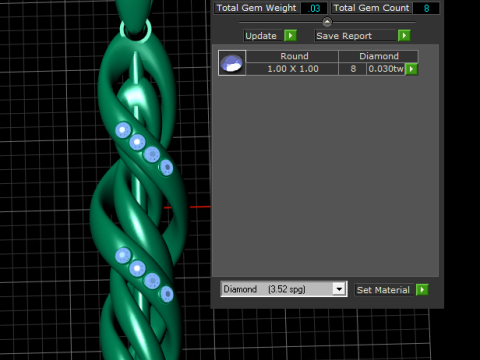480x360 pixels.
Task: Select the Diamond header cell in gem table
Action: point(378,56)
